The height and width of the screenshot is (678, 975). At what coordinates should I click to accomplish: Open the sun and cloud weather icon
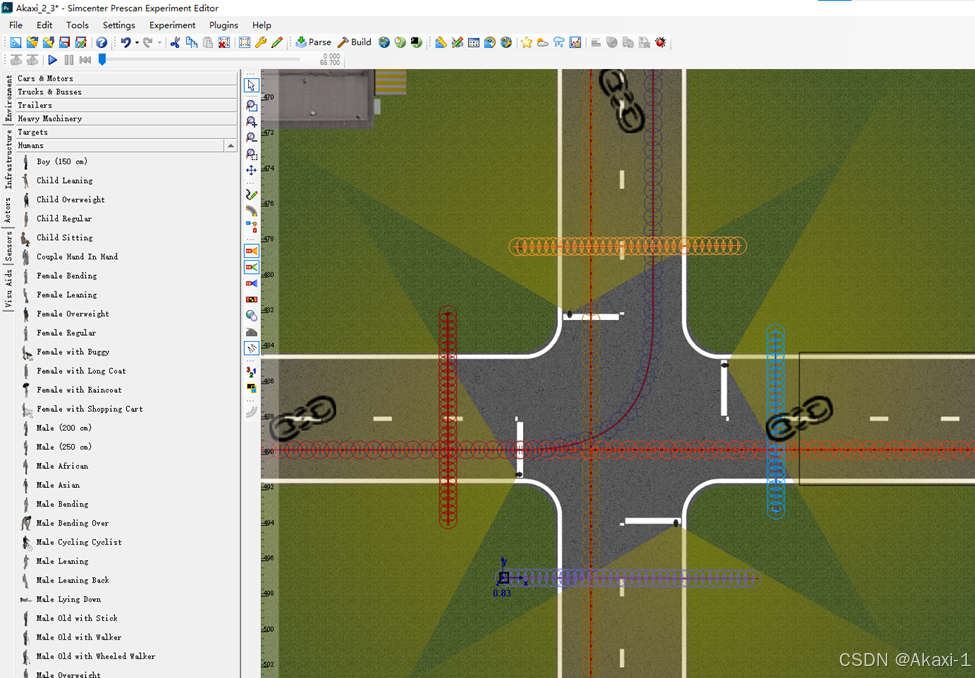543,42
